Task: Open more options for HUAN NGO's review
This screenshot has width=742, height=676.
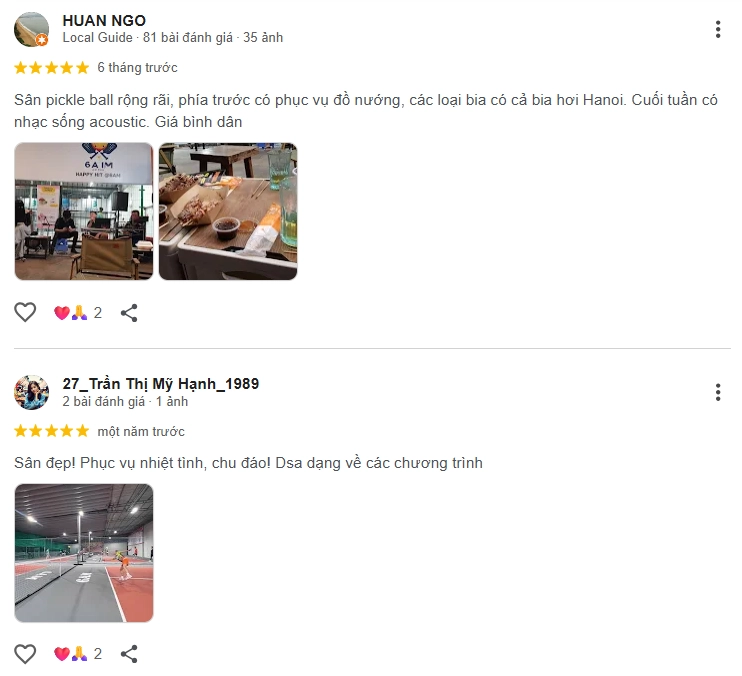Action: 718,29
